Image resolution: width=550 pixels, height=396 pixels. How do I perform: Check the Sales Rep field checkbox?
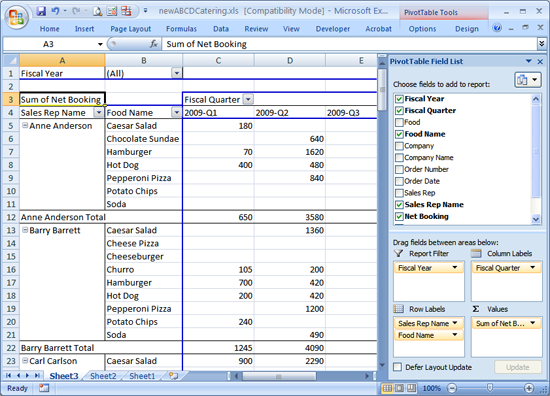399,193
